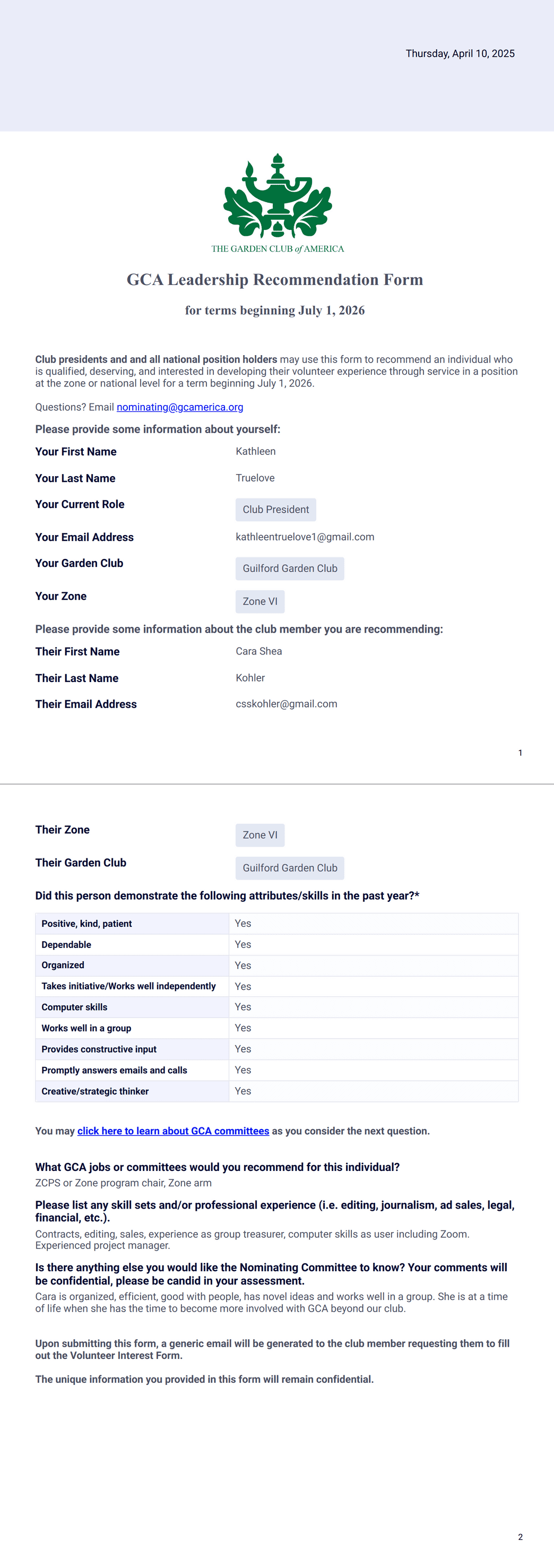
Task: Click the Yes answer for Dependable
Action: click(243, 945)
